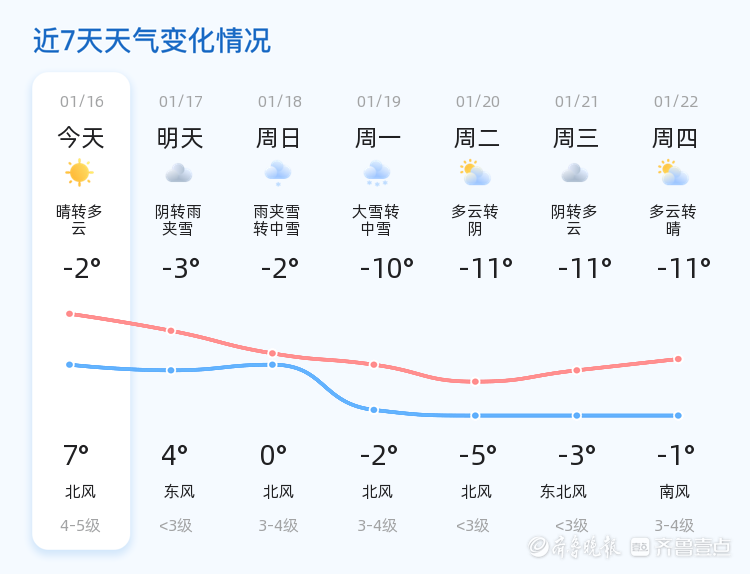The height and width of the screenshot is (574, 750).
Task: Select the 明天 day label
Action: (x=180, y=138)
